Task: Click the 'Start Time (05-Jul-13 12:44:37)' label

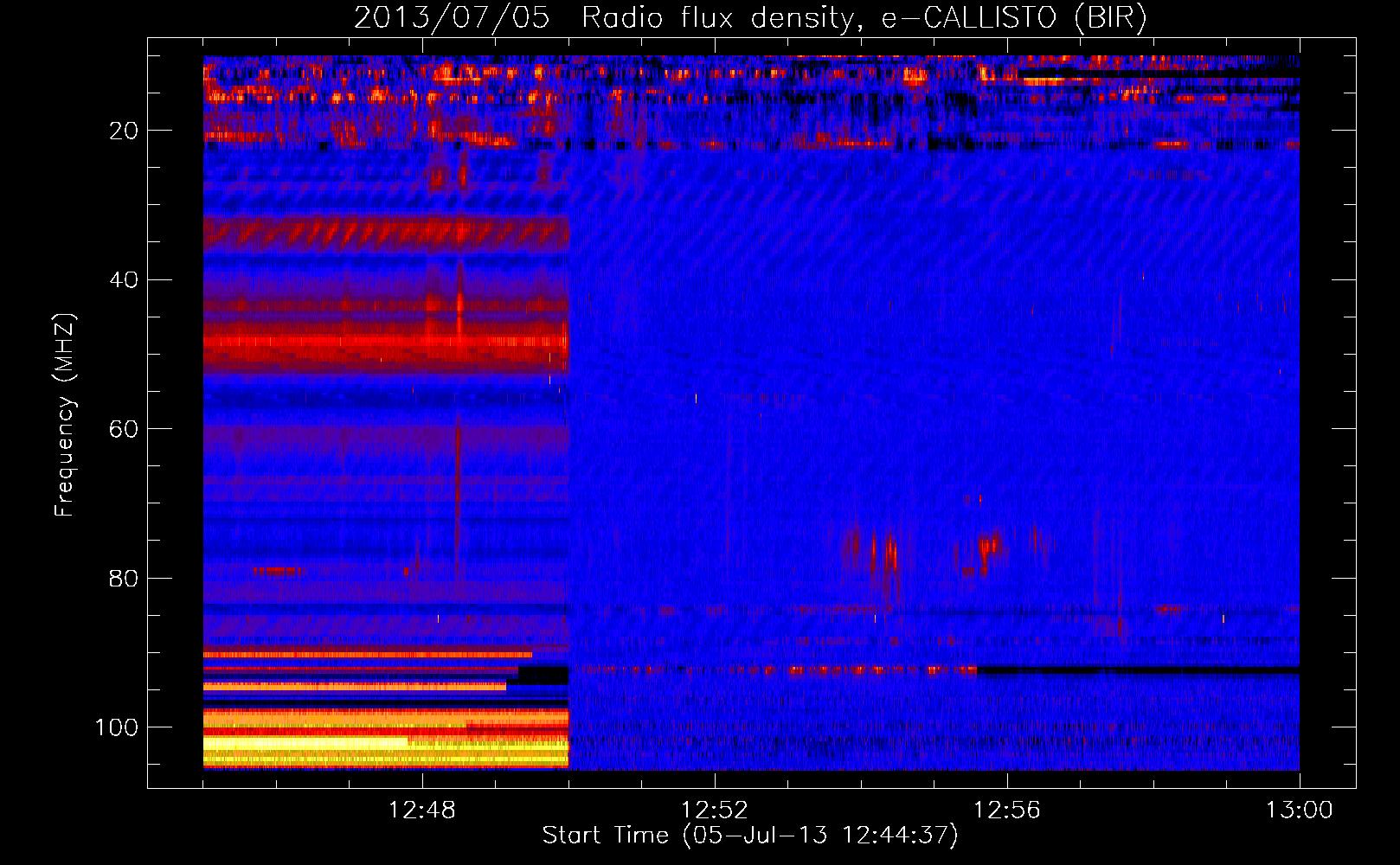Action: coord(750,836)
